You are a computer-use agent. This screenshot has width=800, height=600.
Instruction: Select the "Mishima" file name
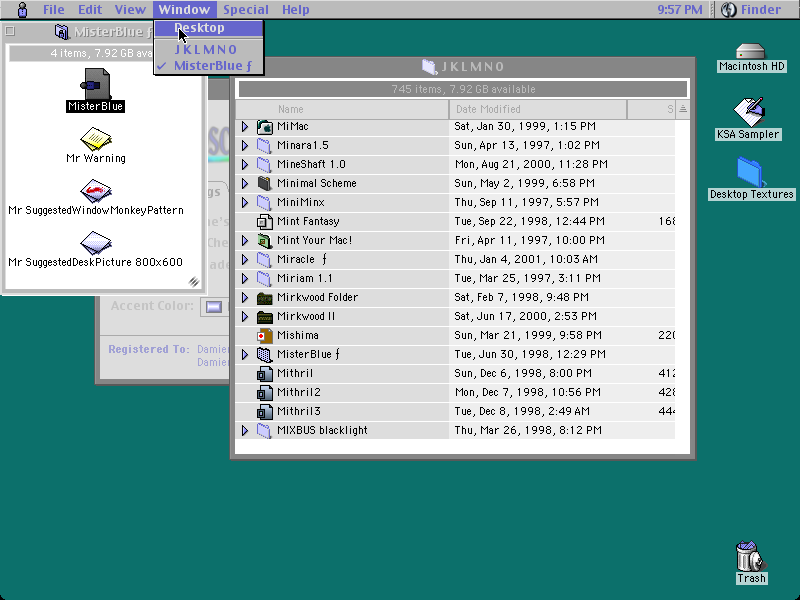pos(298,335)
